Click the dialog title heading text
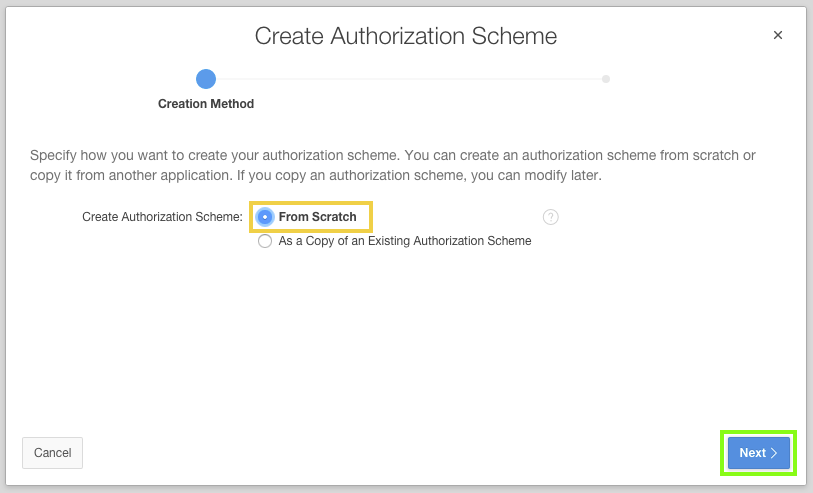813x493 pixels. point(406,37)
